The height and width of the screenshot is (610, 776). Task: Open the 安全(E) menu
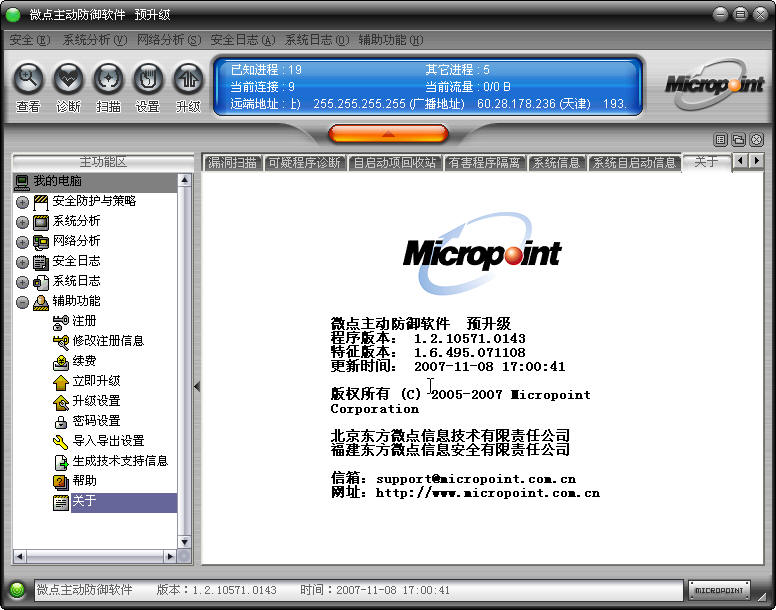click(x=30, y=40)
